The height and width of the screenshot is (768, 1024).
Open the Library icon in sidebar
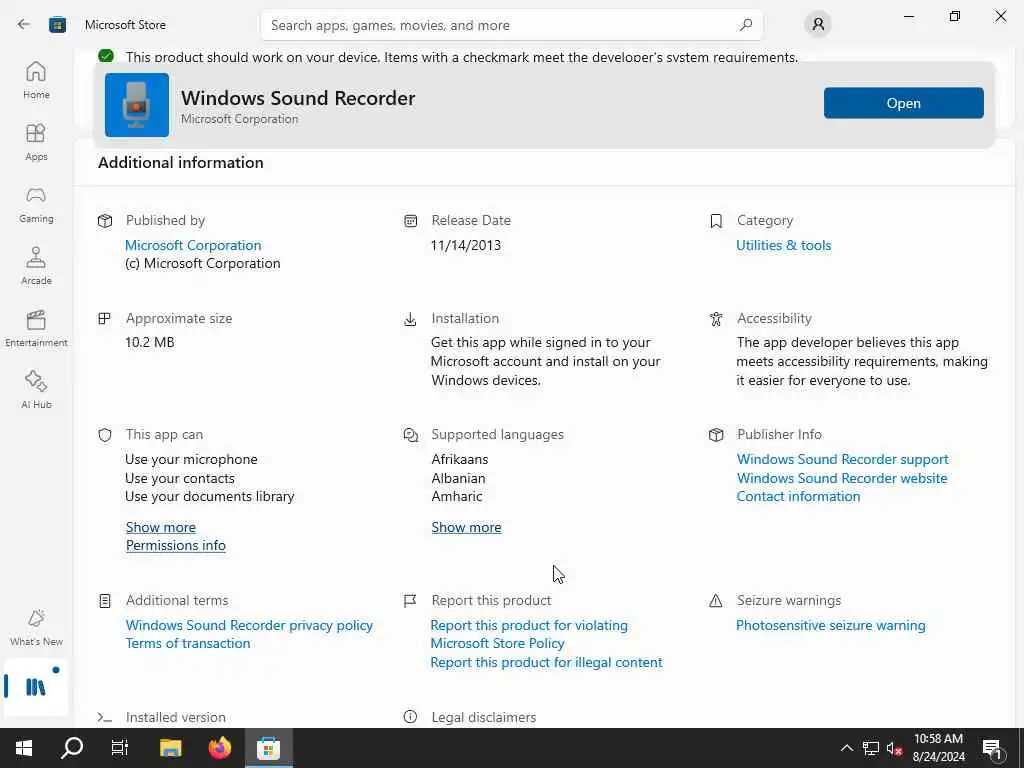click(x=36, y=687)
